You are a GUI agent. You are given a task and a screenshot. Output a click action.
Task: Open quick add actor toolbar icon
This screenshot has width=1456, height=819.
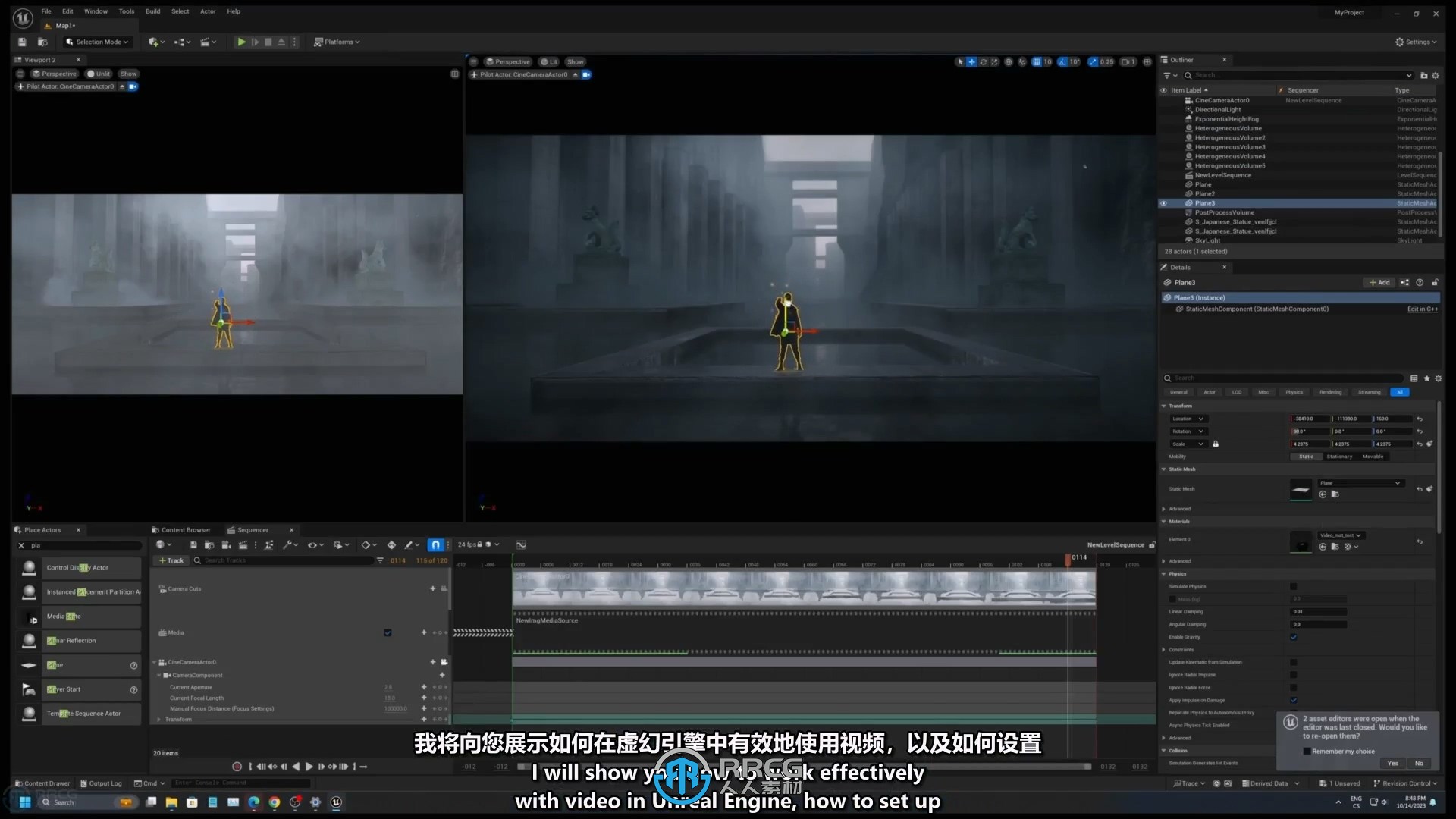[156, 42]
